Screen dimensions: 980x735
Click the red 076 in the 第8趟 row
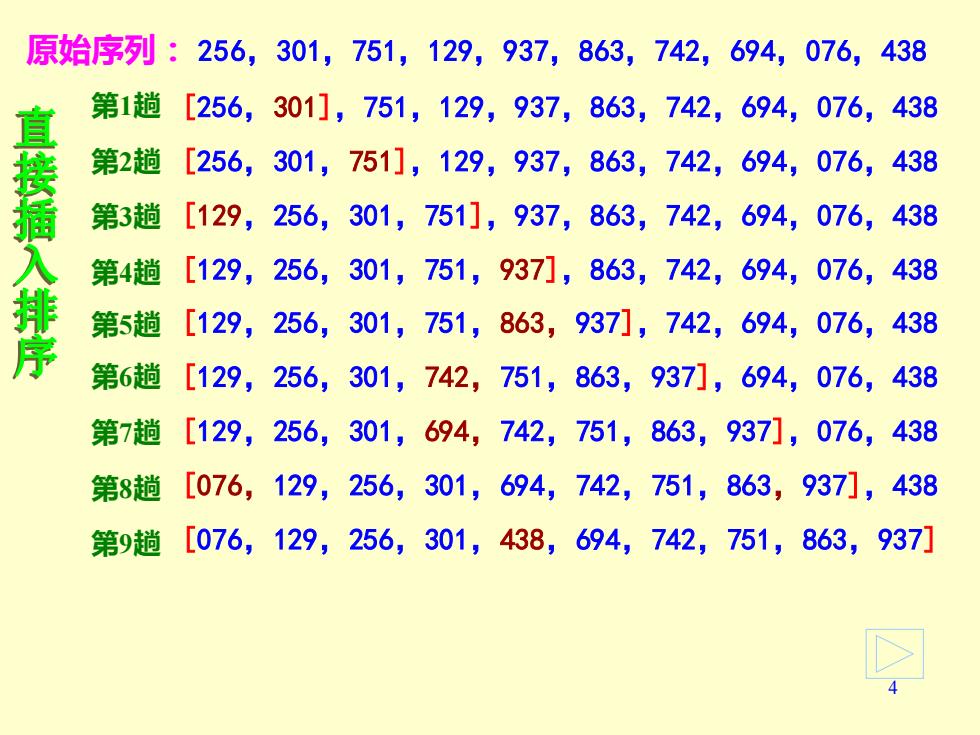tap(219, 486)
